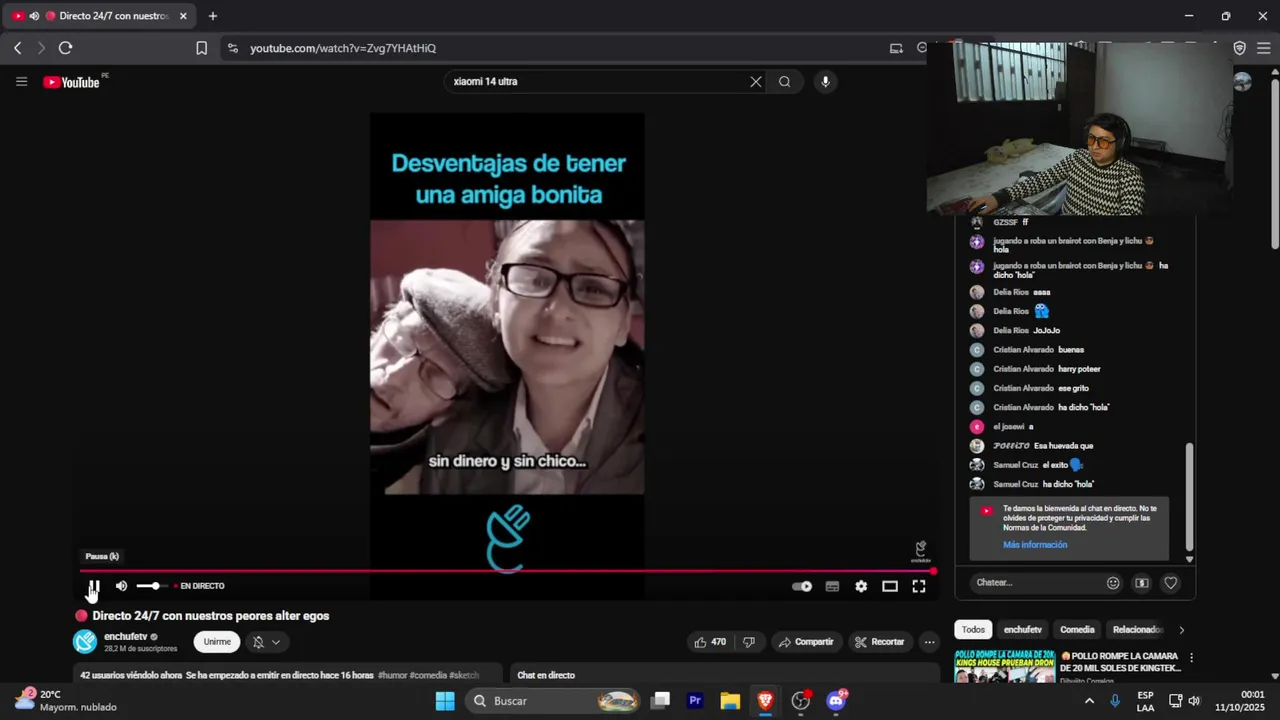
Task: Go back in the browser
Action: [17, 48]
